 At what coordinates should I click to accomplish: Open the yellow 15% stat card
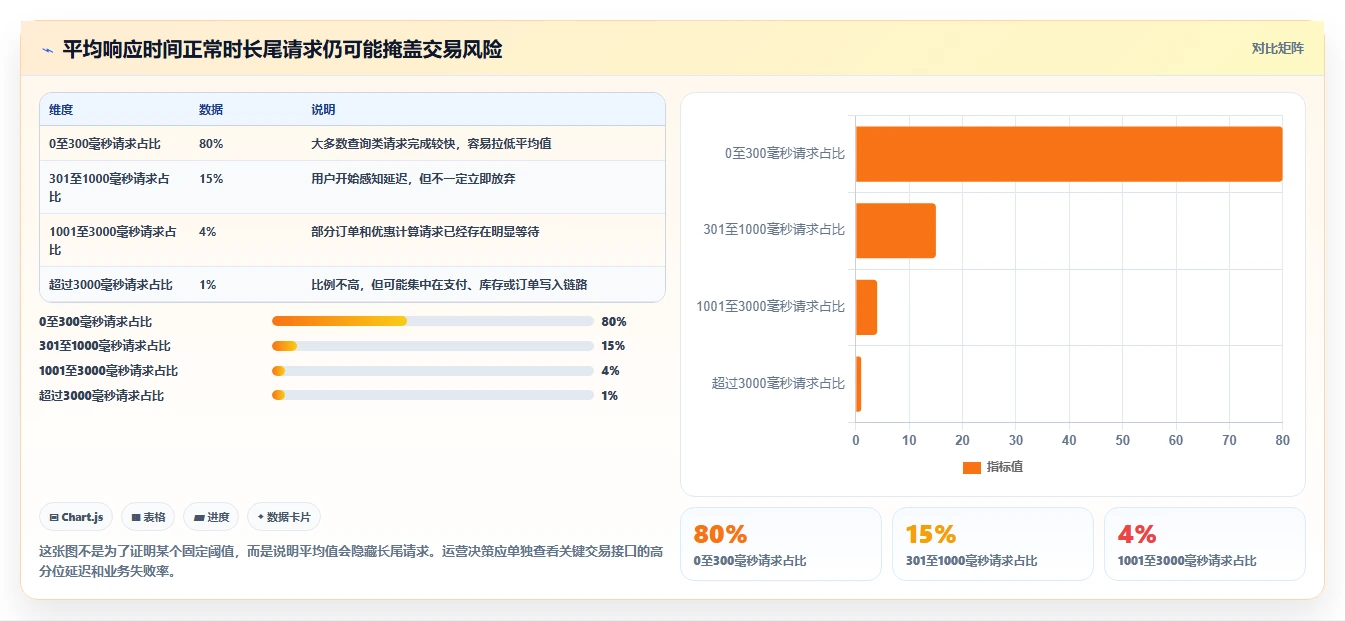tap(993, 544)
